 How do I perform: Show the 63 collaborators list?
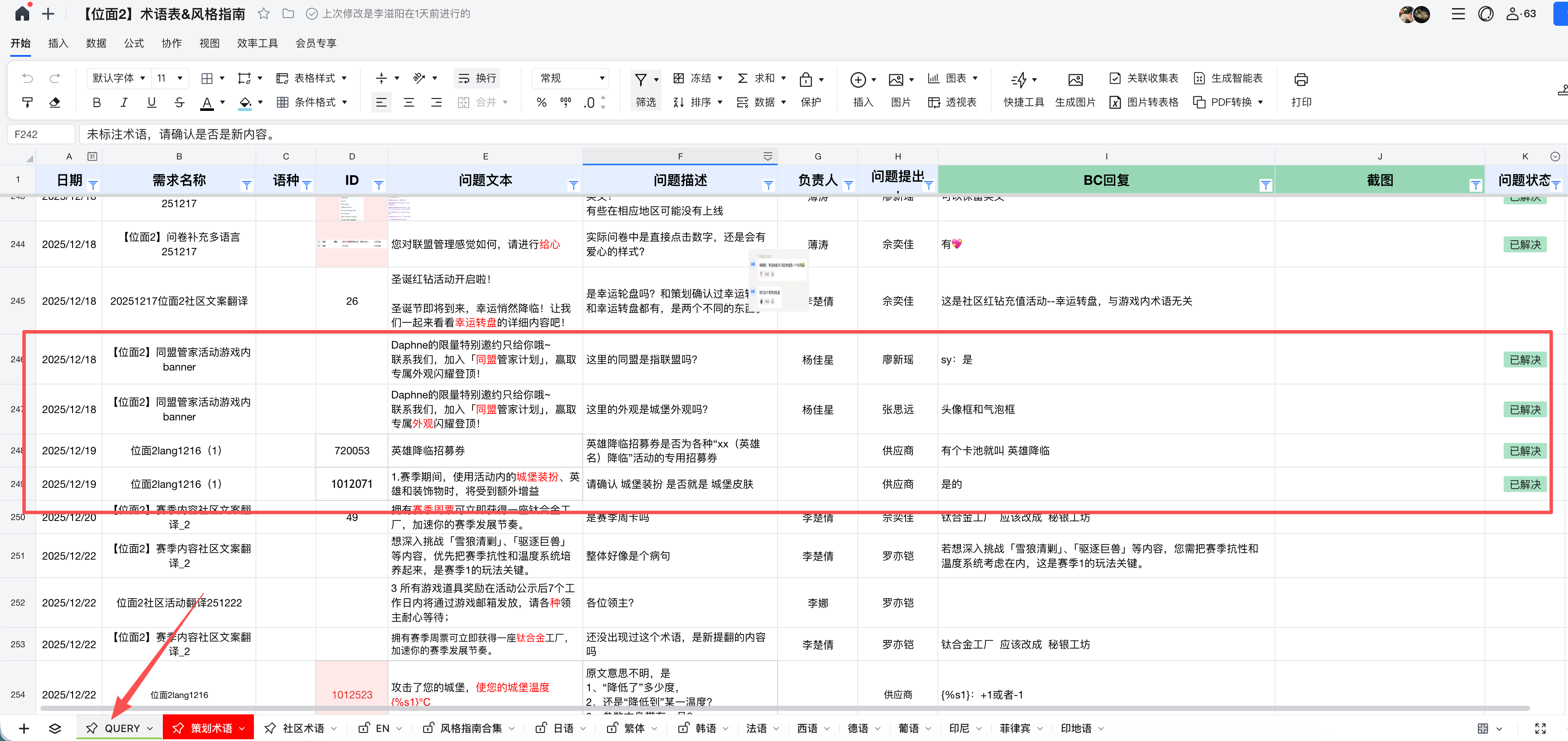(1520, 13)
